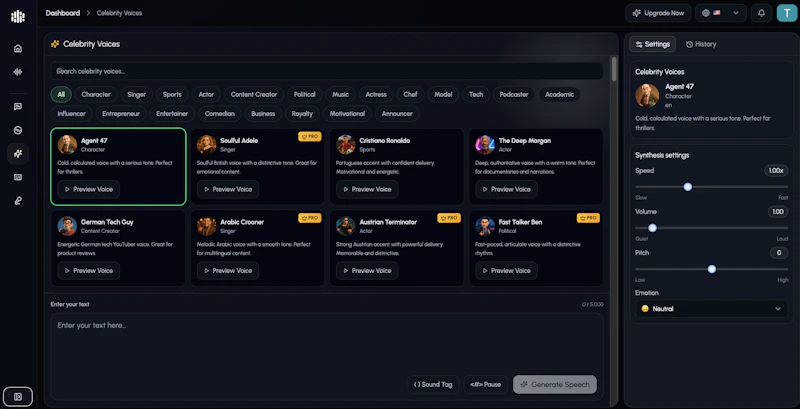Viewport: 800px width, 409px height.
Task: Click the Speed slider handle
Action: (x=688, y=187)
